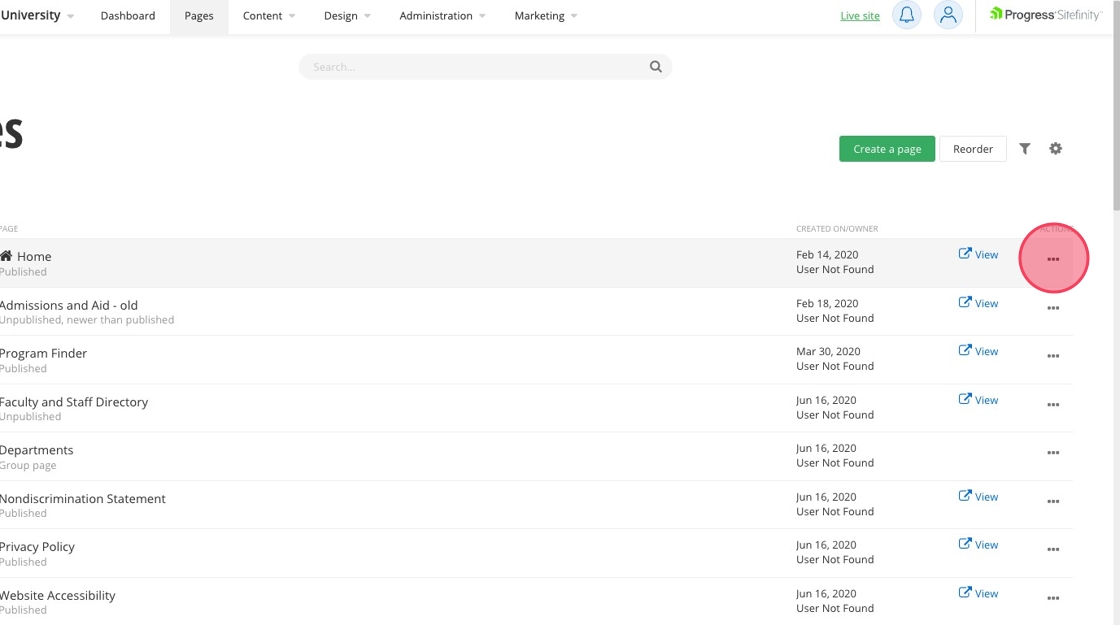The width and height of the screenshot is (1120, 625).
Task: Open actions menu for Program Finder
Action: [1053, 356]
